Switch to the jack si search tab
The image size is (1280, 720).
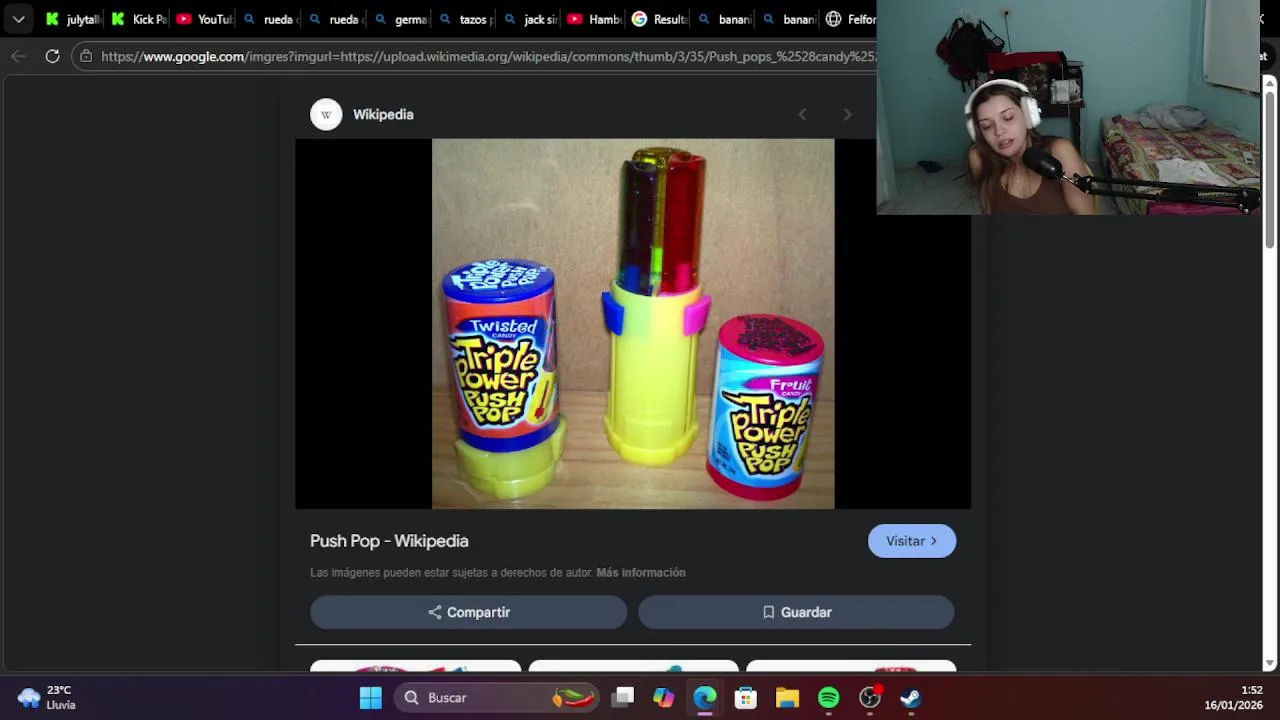(530, 19)
